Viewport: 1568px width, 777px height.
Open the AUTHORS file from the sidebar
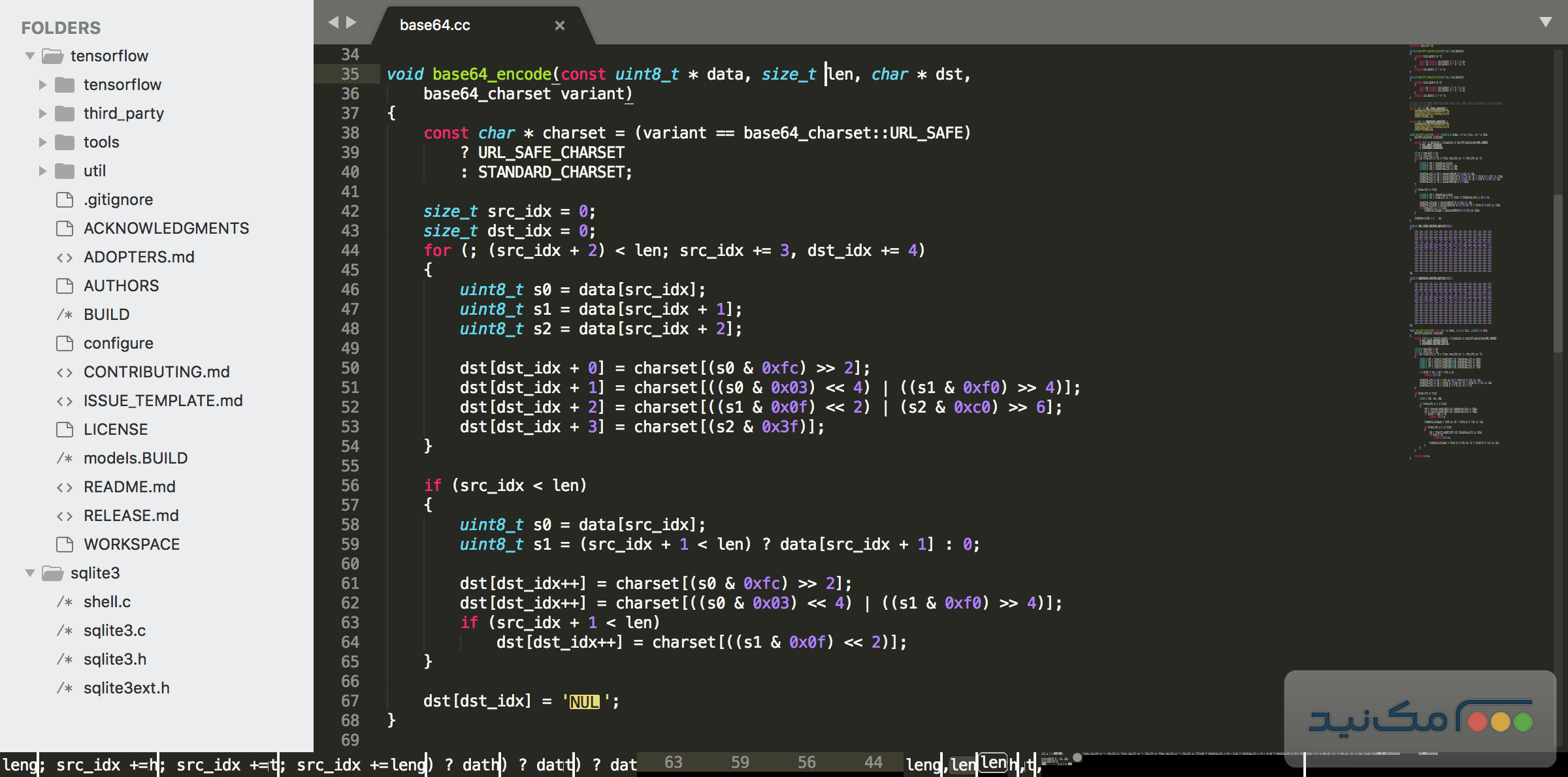[122, 285]
